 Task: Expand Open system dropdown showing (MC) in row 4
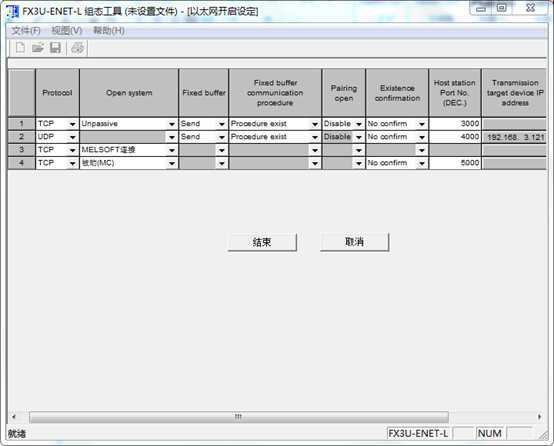[x=172, y=163]
